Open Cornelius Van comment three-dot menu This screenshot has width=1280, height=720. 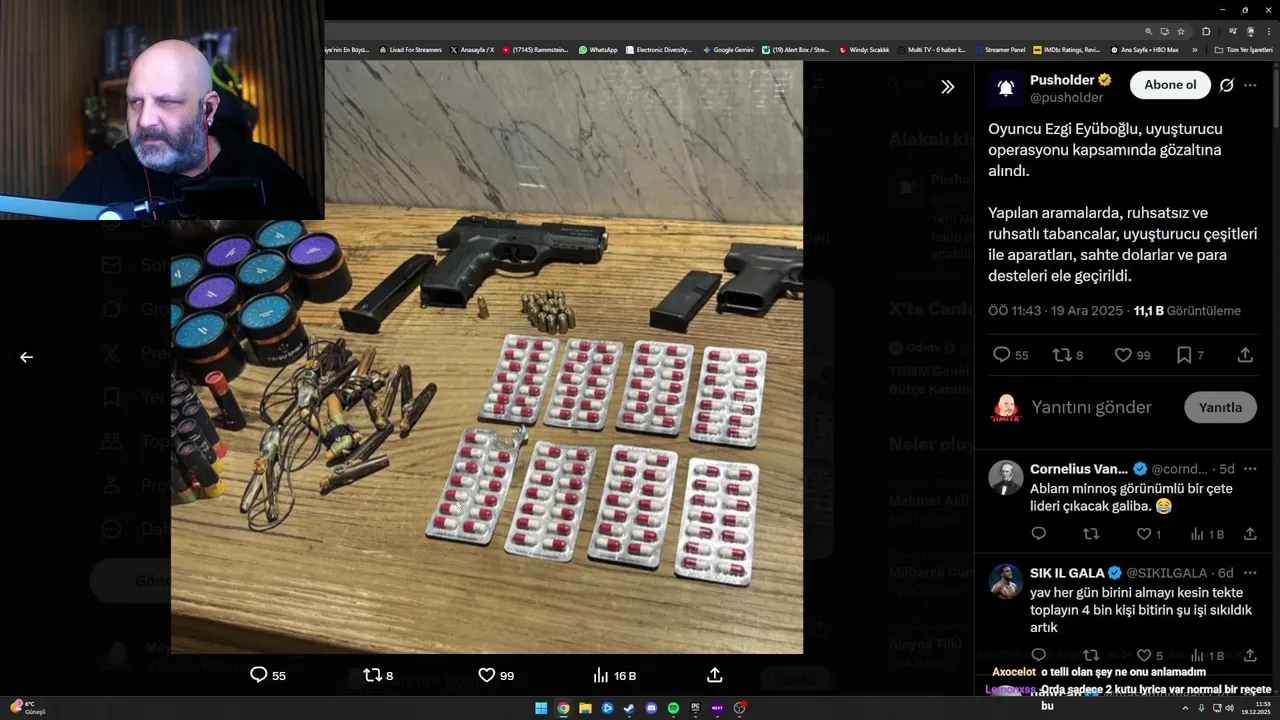[1250, 469]
